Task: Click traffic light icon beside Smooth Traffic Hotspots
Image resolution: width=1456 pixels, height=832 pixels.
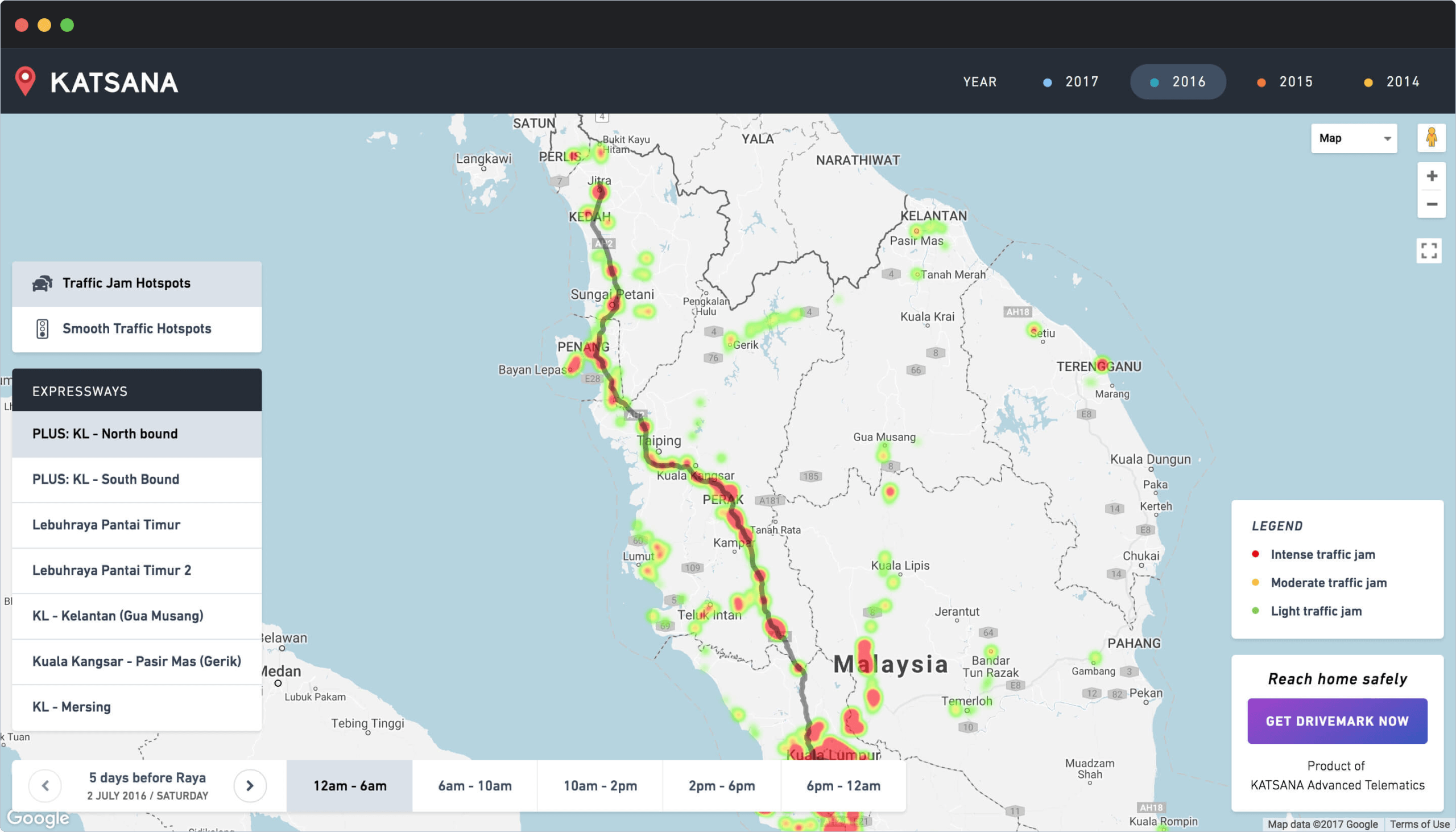Action: click(x=42, y=328)
